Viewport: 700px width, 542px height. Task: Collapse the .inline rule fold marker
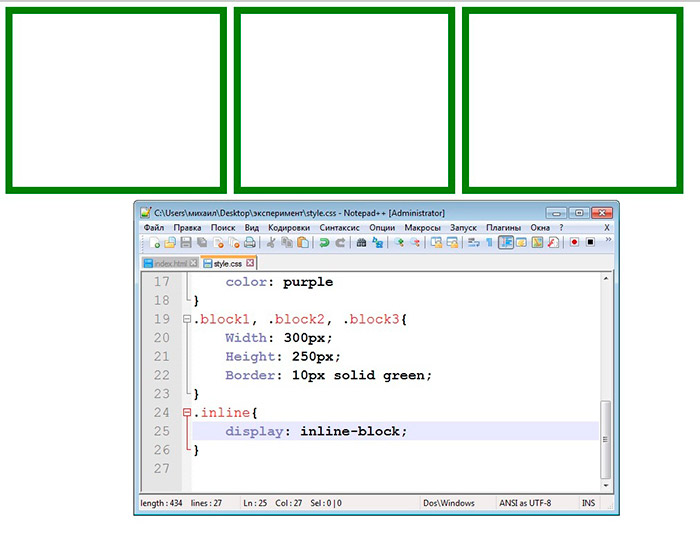(187, 413)
